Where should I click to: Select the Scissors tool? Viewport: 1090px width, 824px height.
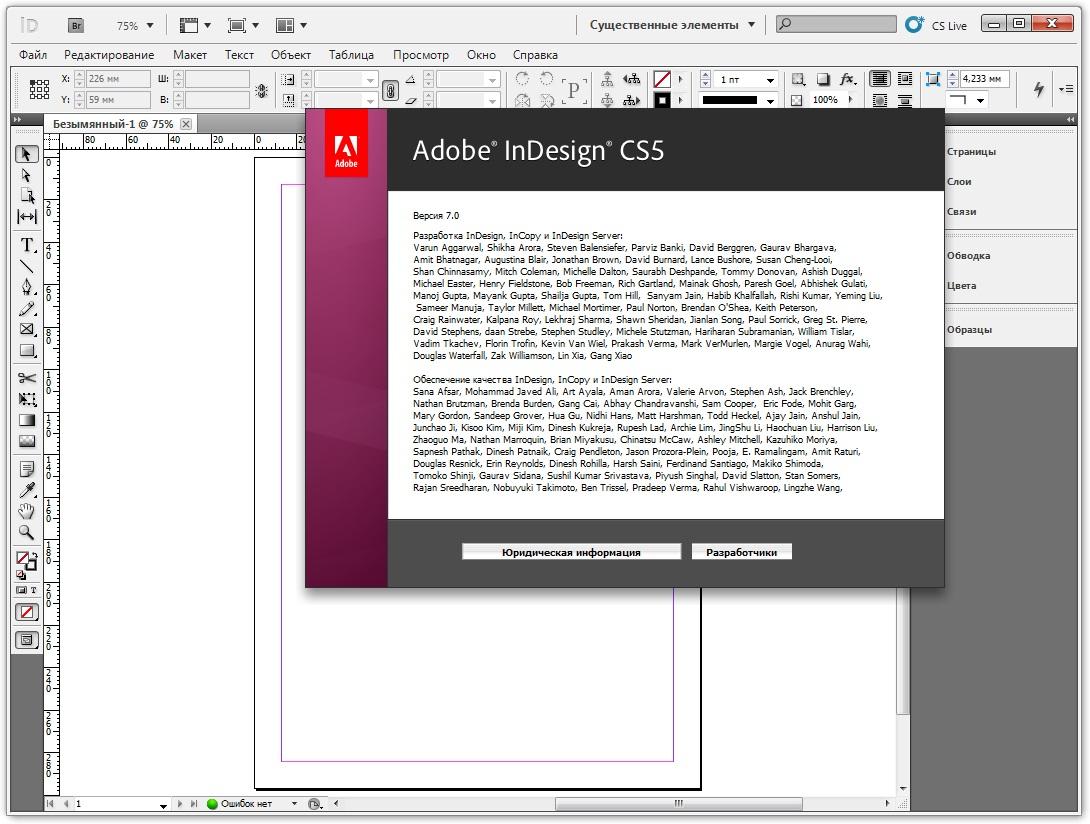click(x=26, y=378)
